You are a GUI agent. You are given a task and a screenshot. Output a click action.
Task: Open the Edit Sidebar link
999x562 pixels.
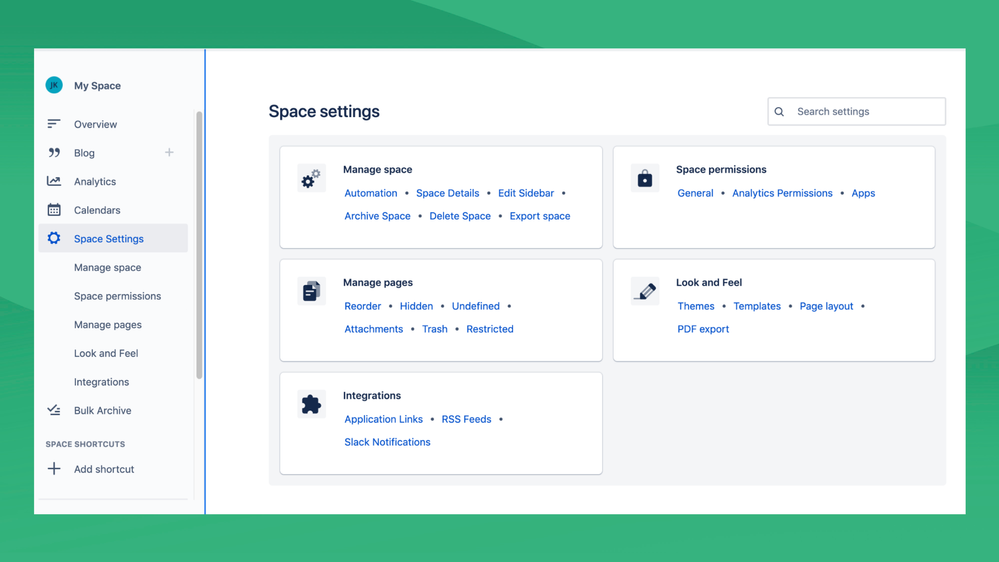coord(526,193)
